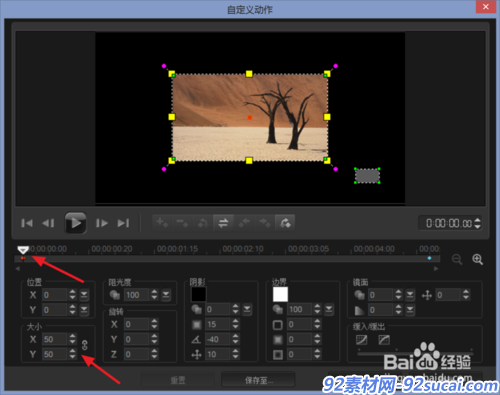Step back to the previous frame

point(48,223)
